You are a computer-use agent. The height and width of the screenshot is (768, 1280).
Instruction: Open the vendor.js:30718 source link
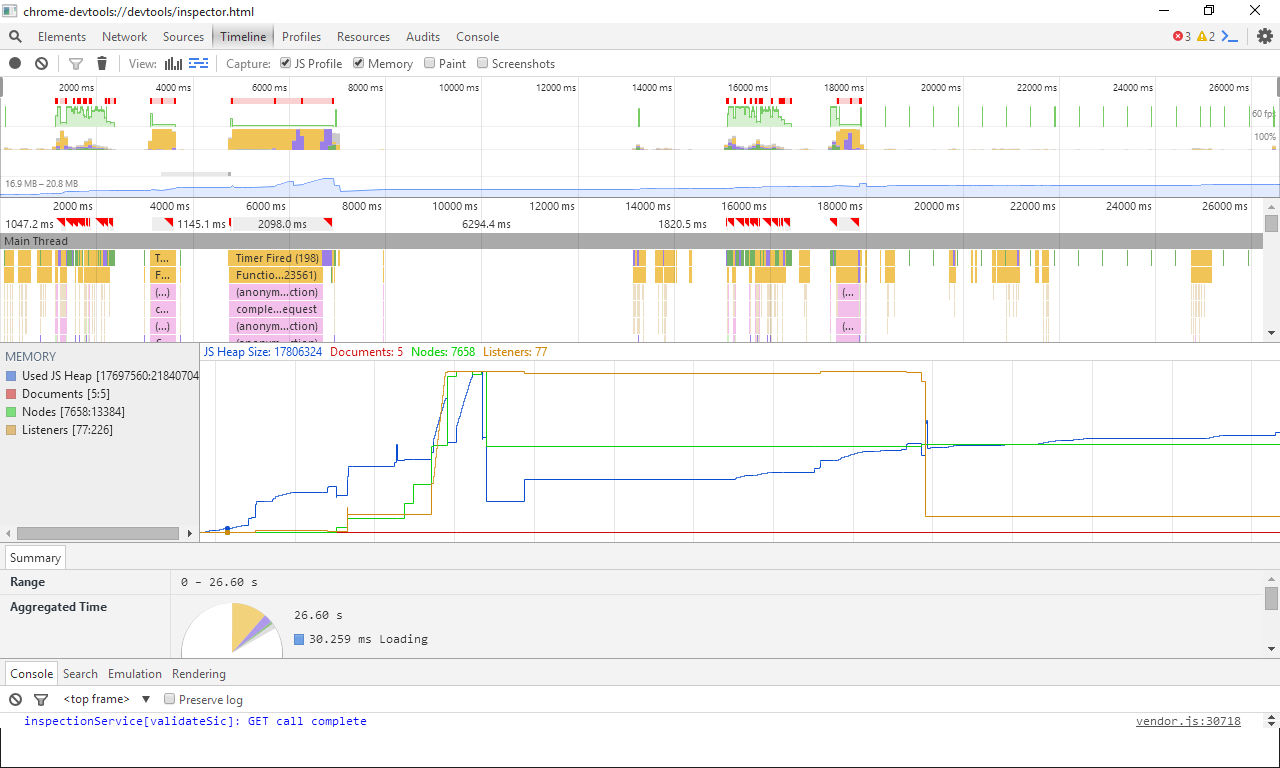click(x=1188, y=721)
